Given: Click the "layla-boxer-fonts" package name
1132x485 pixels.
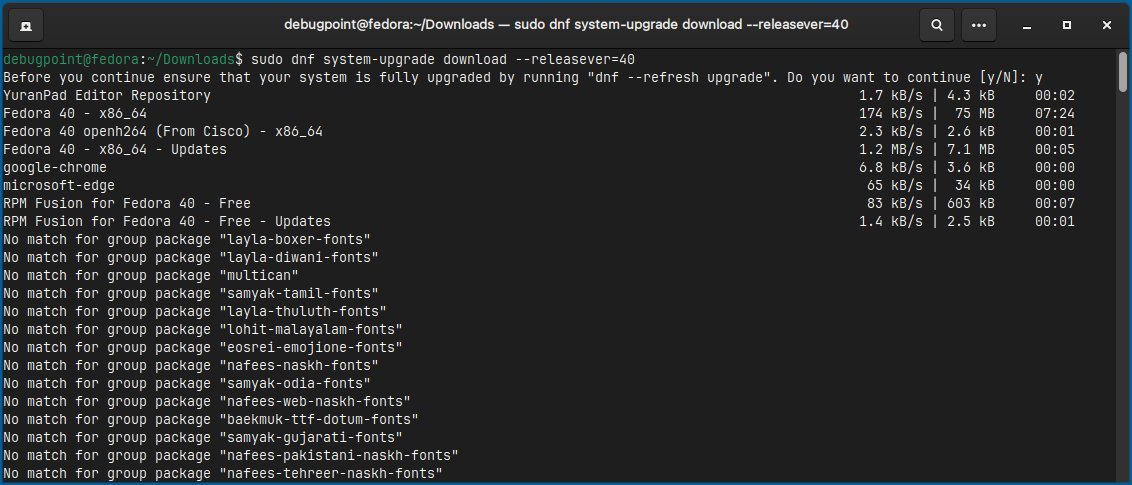Looking at the screenshot, I should pos(295,240).
